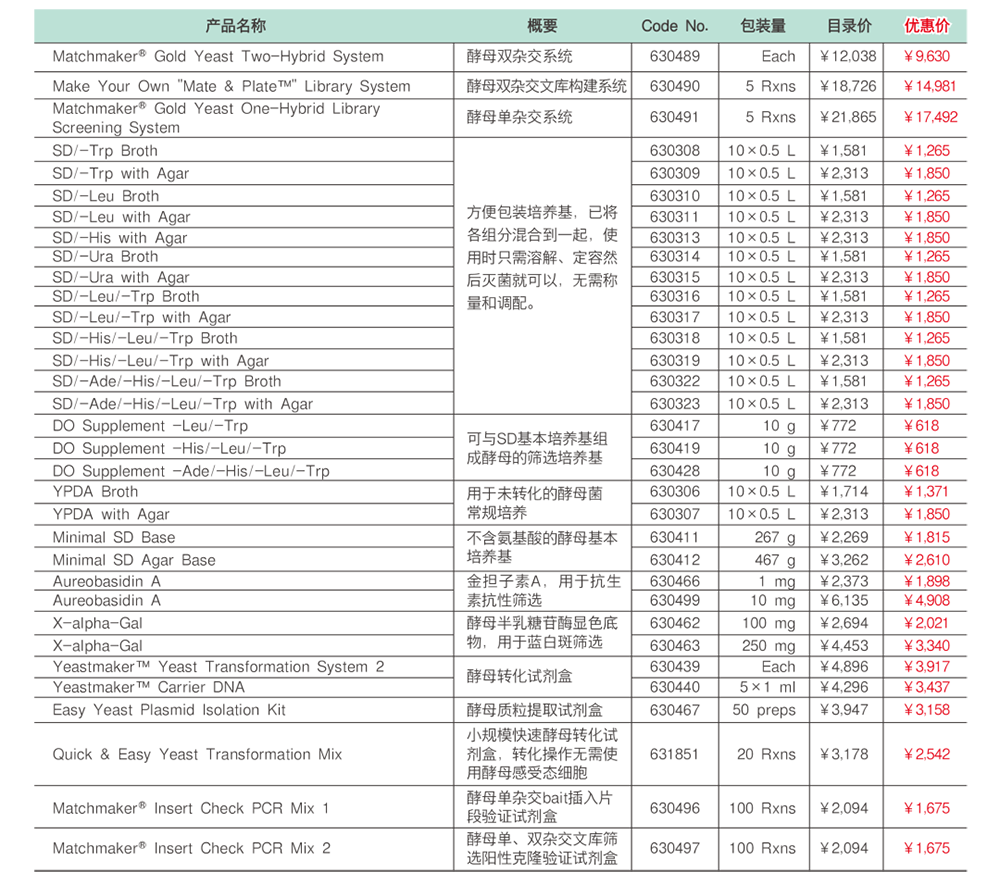Click the package amount 250 mg
The height and width of the screenshot is (885, 1000).
pyautogui.click(x=768, y=646)
